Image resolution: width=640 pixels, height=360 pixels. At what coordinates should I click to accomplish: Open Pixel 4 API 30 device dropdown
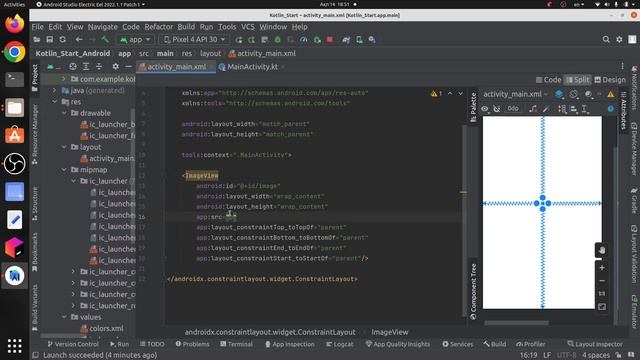[x=194, y=40]
